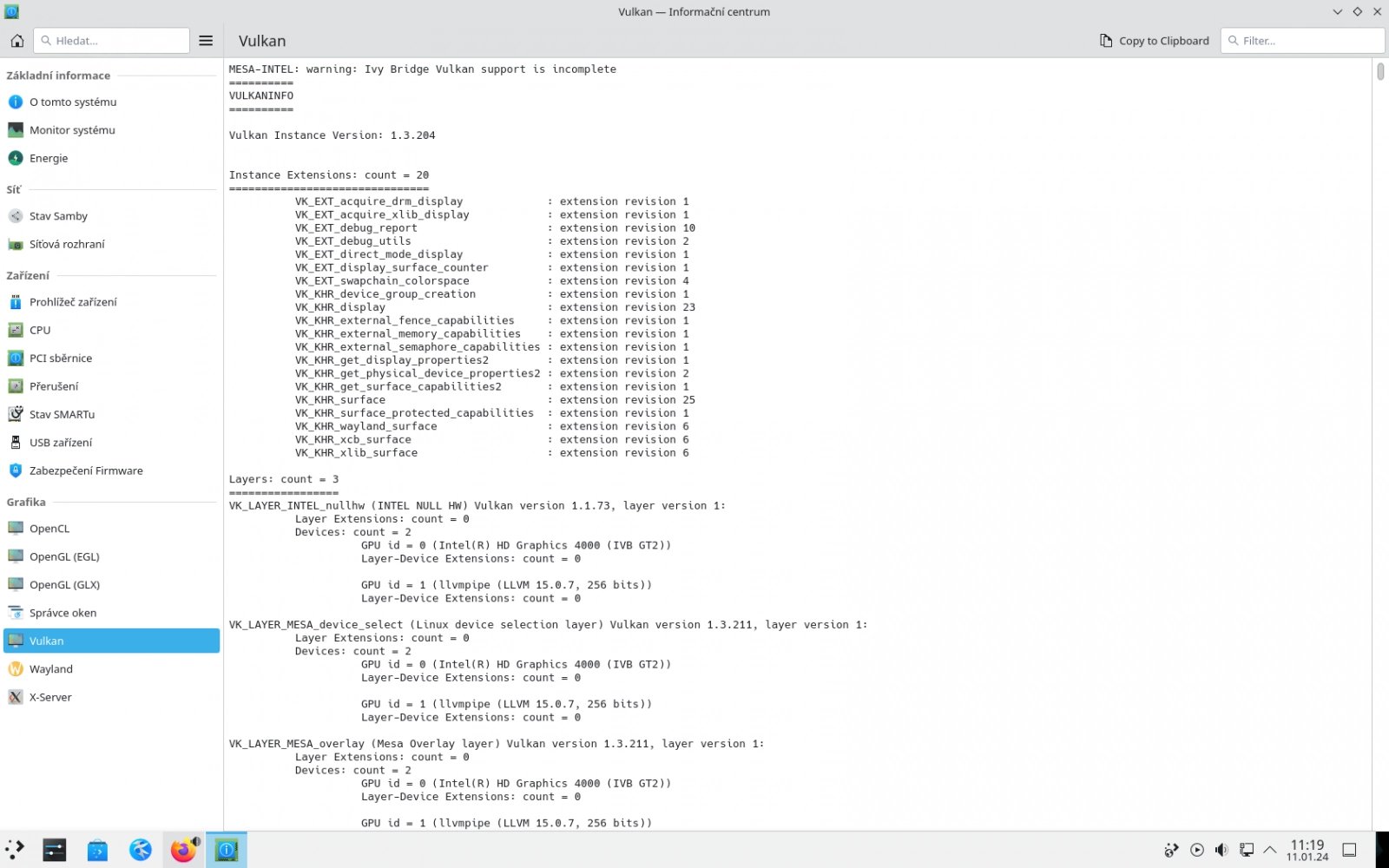The image size is (1389, 868).
Task: Select the Energie sidebar entry
Action: tap(111, 158)
